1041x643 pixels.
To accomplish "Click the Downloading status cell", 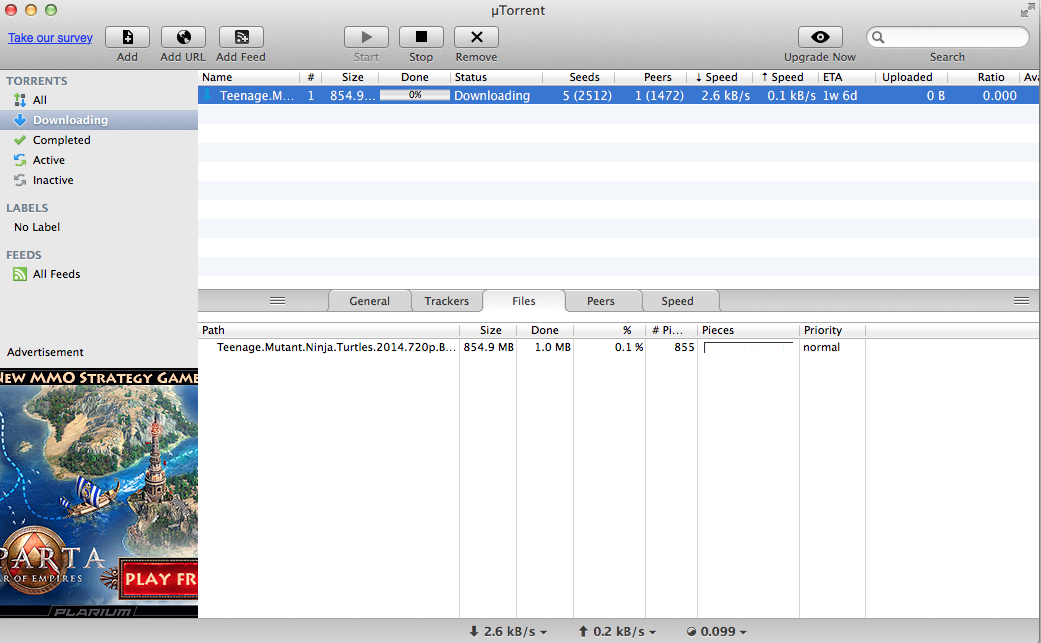I will click(x=492, y=96).
